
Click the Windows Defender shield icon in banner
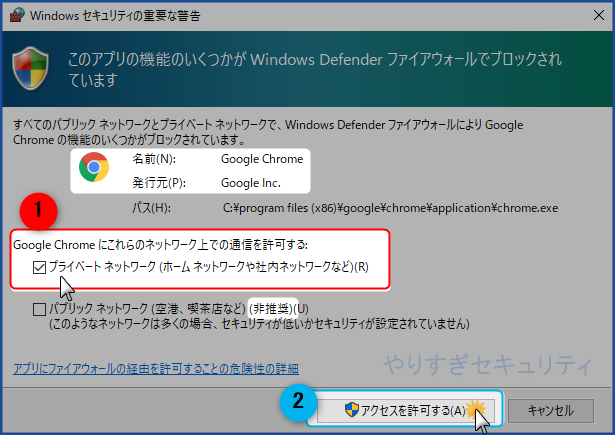point(31,68)
